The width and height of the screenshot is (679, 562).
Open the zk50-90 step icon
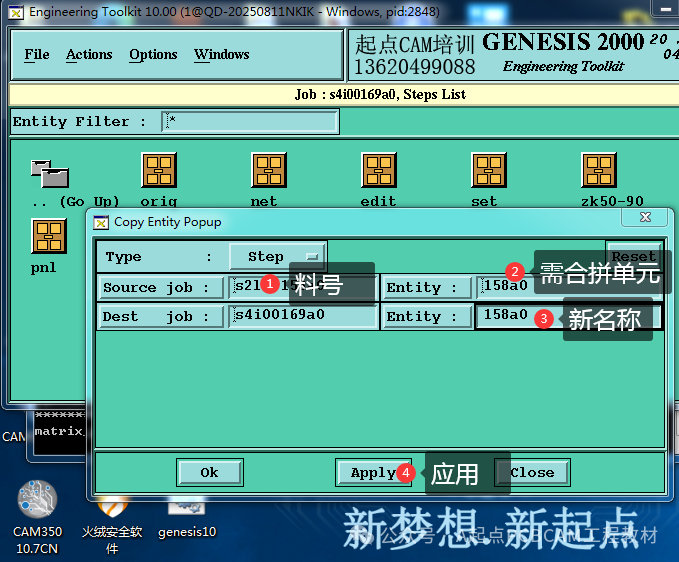599,170
